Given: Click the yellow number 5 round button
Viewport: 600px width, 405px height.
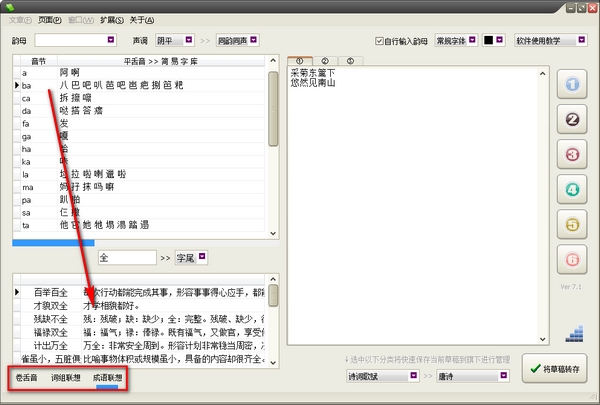Looking at the screenshot, I should coord(572,225).
